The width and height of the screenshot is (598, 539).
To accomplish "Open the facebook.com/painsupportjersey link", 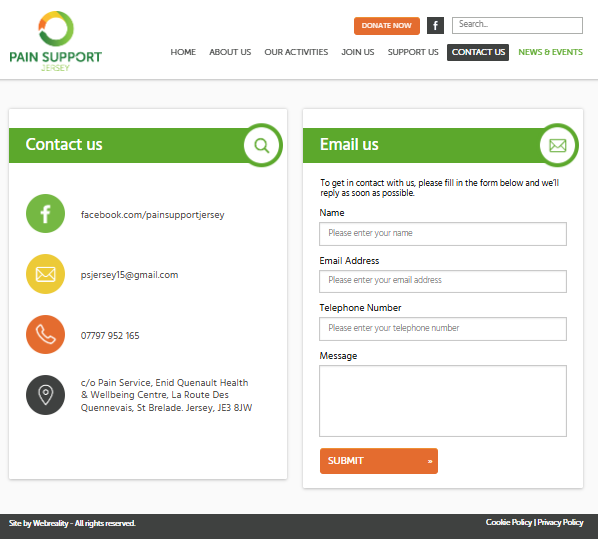I will tap(153, 215).
